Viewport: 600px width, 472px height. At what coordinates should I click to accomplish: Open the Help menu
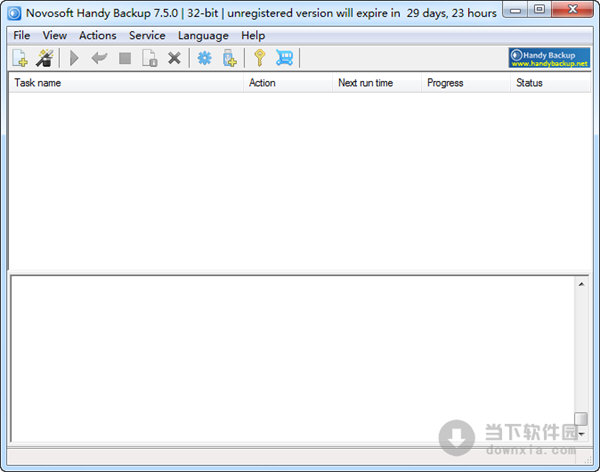(x=253, y=36)
